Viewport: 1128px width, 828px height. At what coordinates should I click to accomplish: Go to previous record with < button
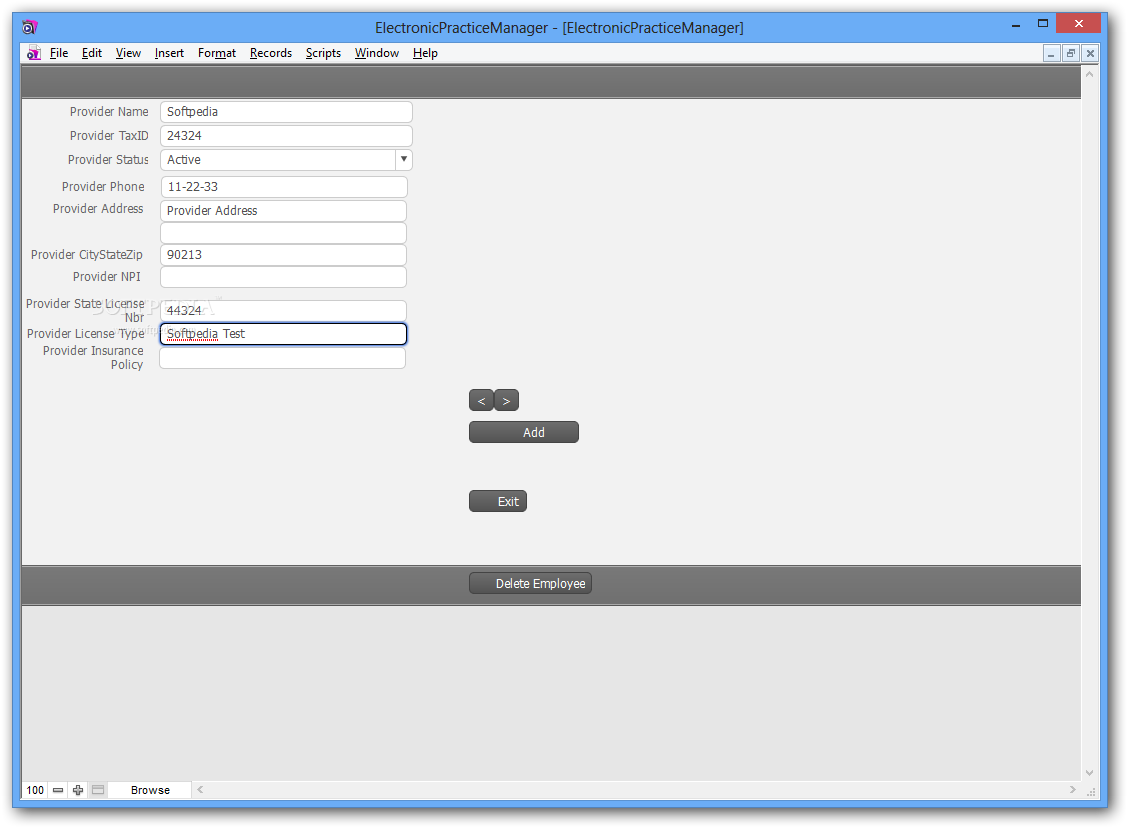[x=481, y=401]
